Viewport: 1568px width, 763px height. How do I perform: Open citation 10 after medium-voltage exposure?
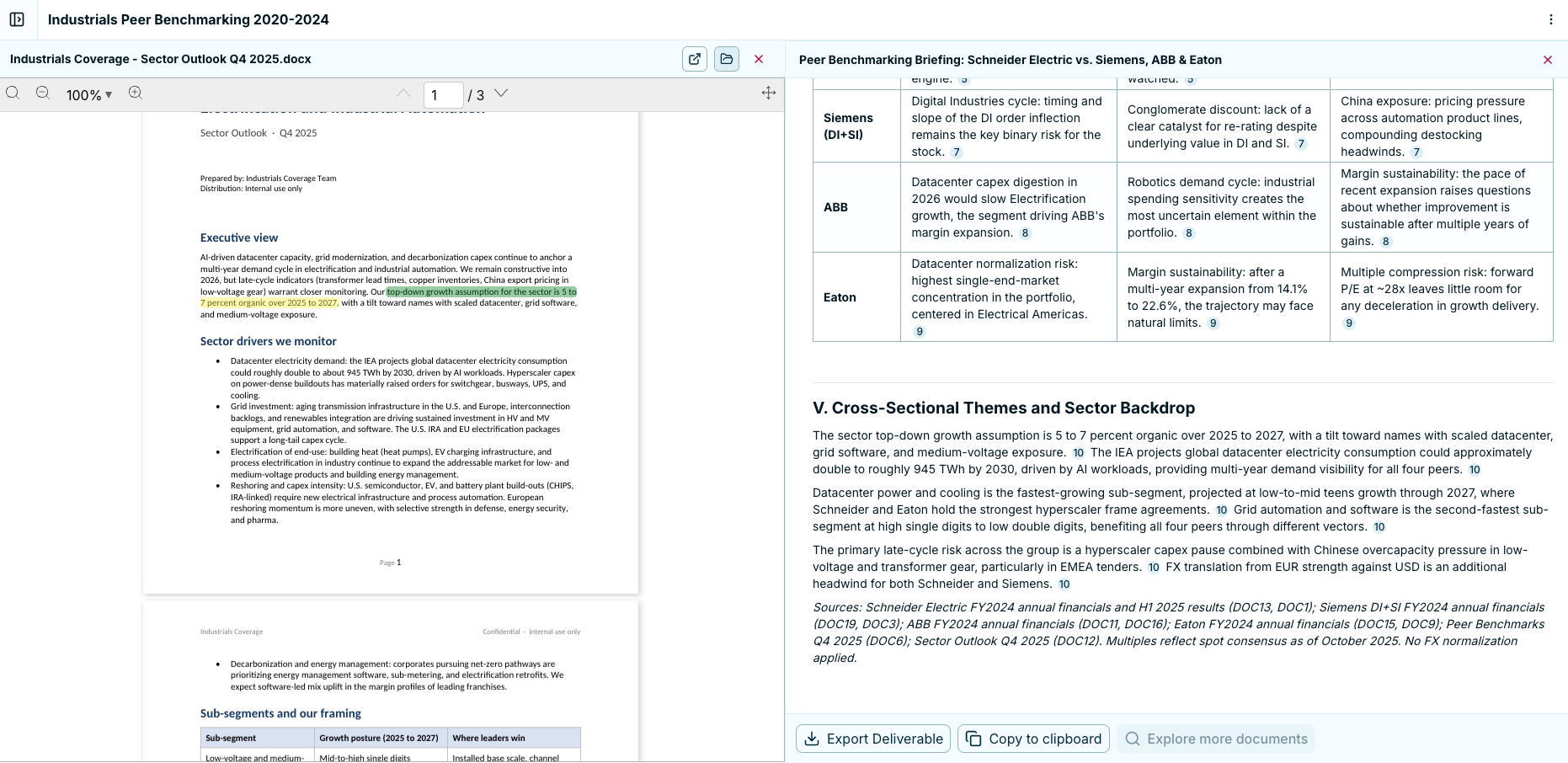pos(1078,453)
